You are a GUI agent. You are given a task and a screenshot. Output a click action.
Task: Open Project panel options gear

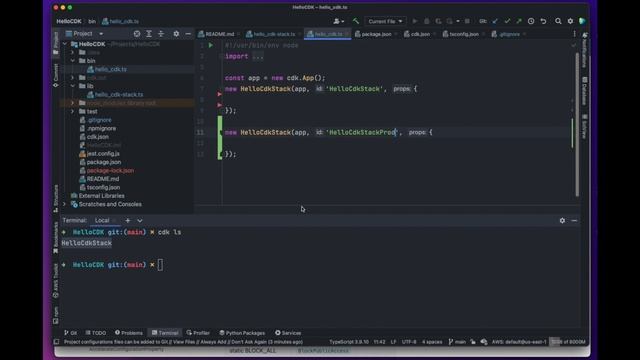(176, 34)
